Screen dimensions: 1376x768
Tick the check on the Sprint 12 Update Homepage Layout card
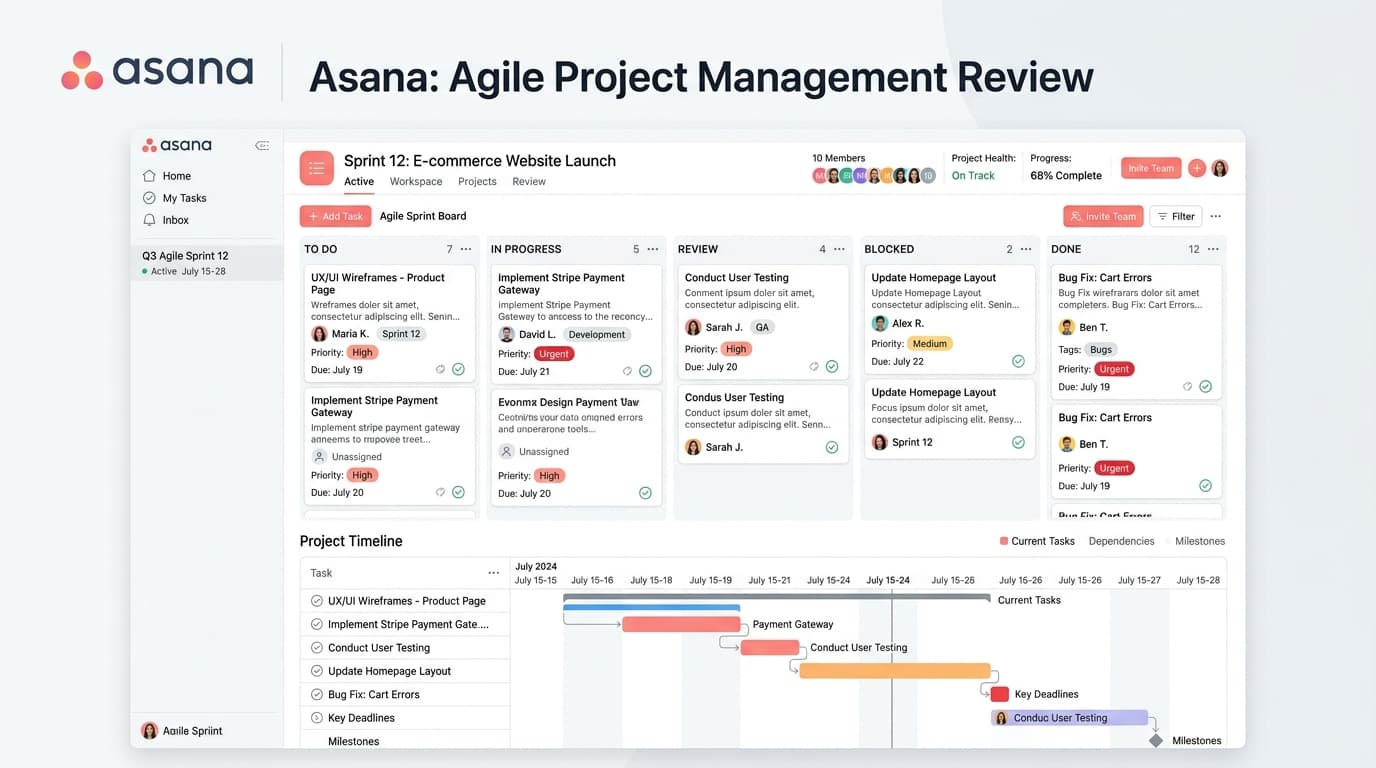[1018, 442]
